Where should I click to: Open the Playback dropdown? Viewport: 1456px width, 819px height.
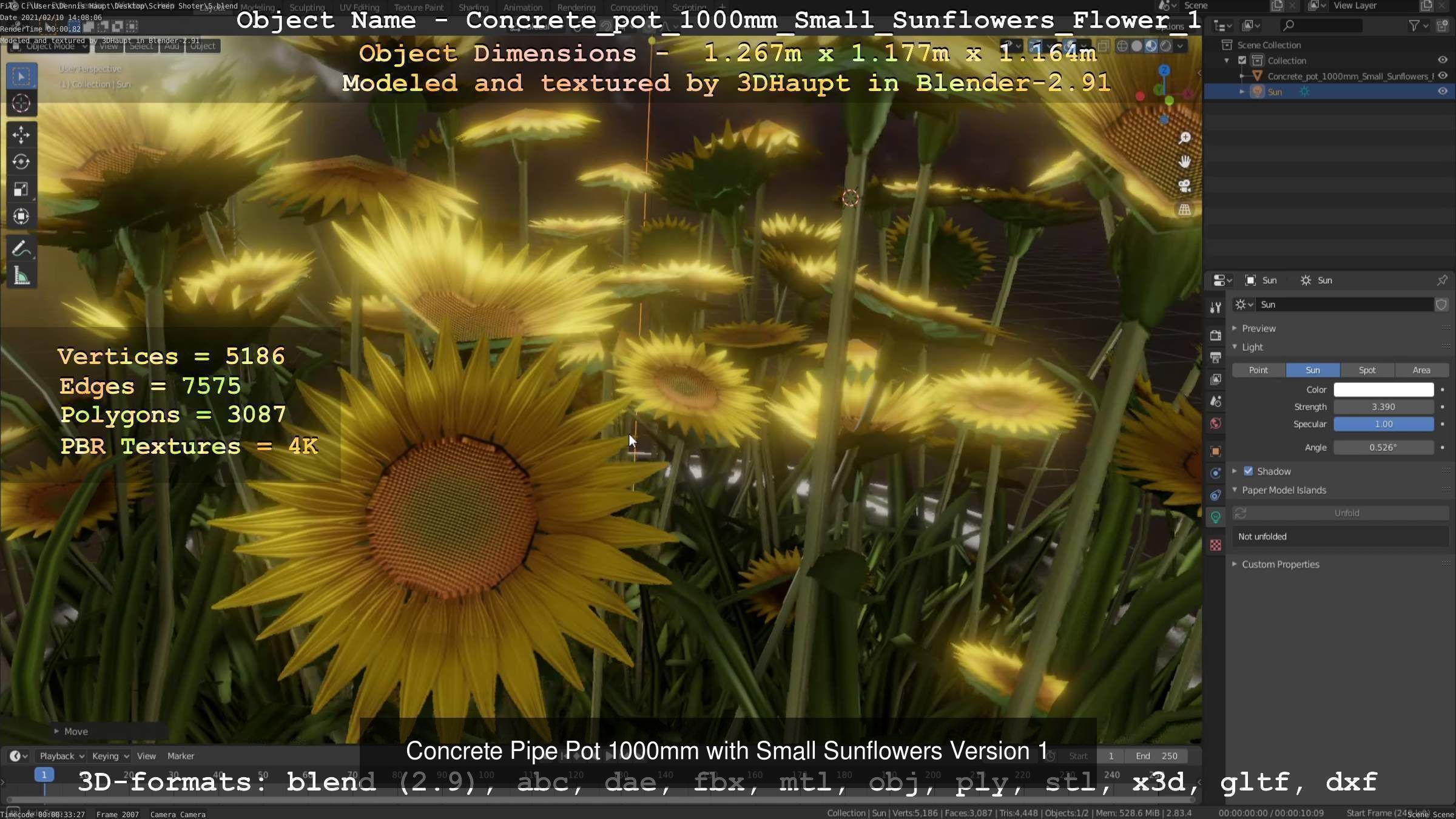point(61,756)
